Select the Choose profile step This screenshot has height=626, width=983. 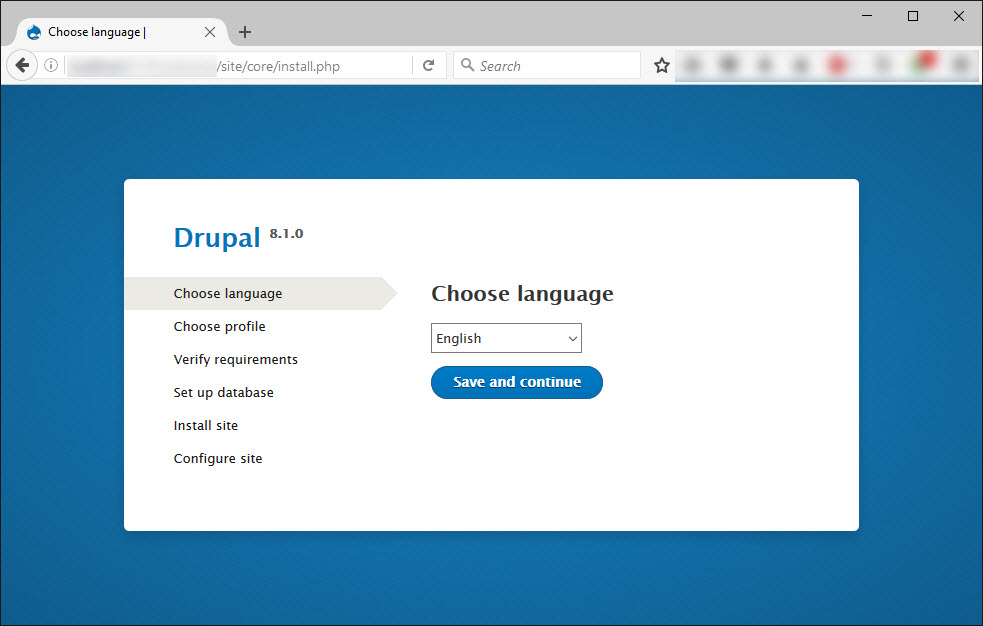219,326
